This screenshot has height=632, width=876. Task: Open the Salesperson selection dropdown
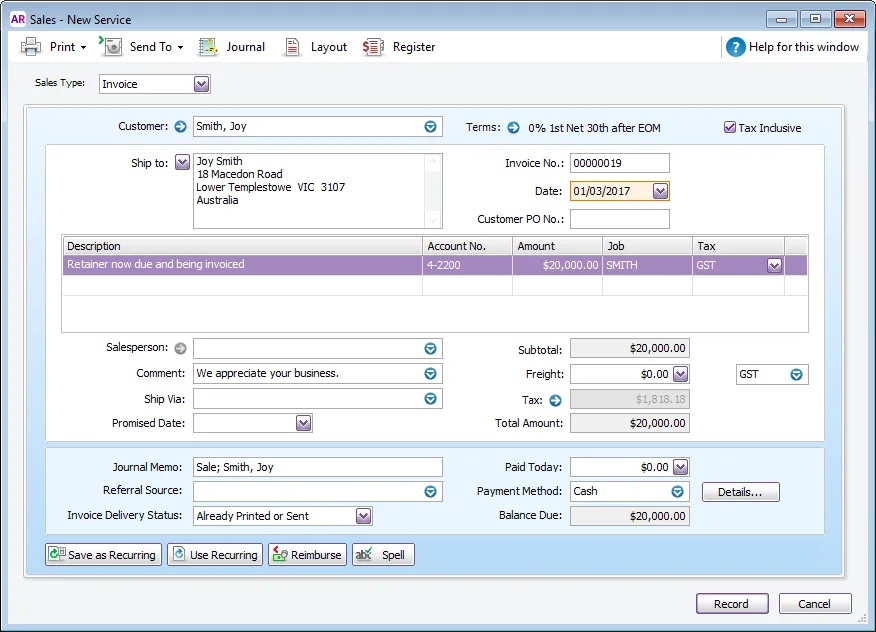coord(430,349)
